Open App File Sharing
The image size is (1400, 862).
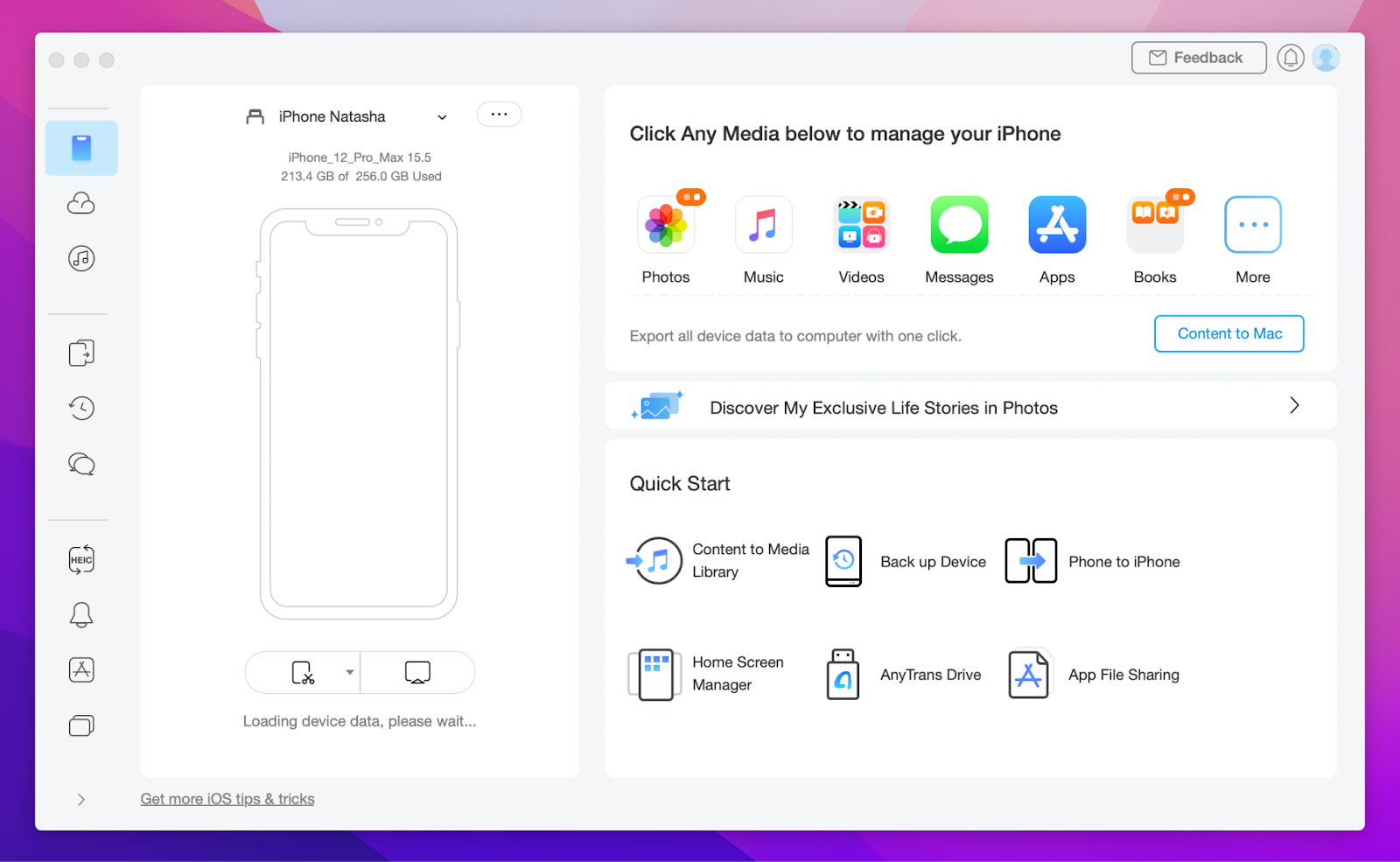1093,674
